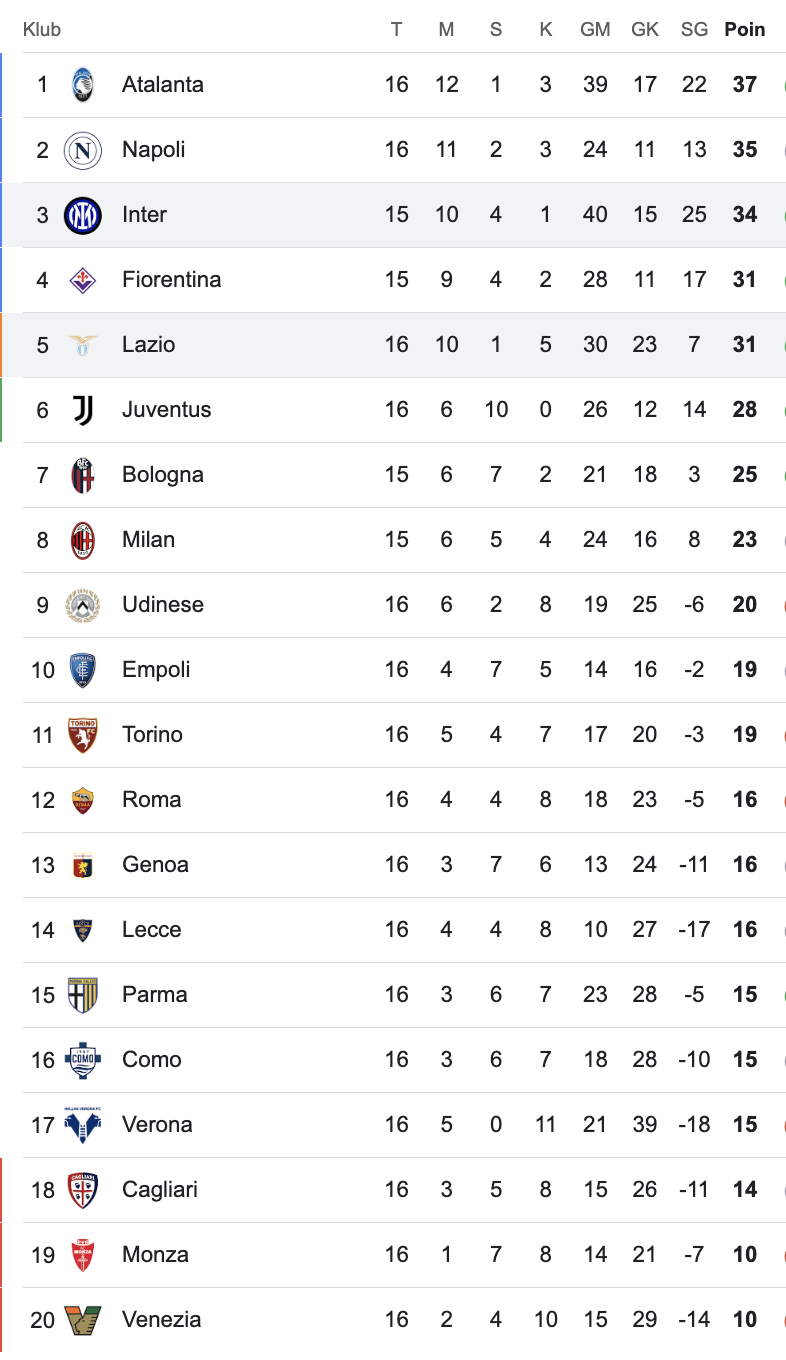This screenshot has width=786, height=1360.
Task: Click the Como club logo
Action: point(83,1060)
